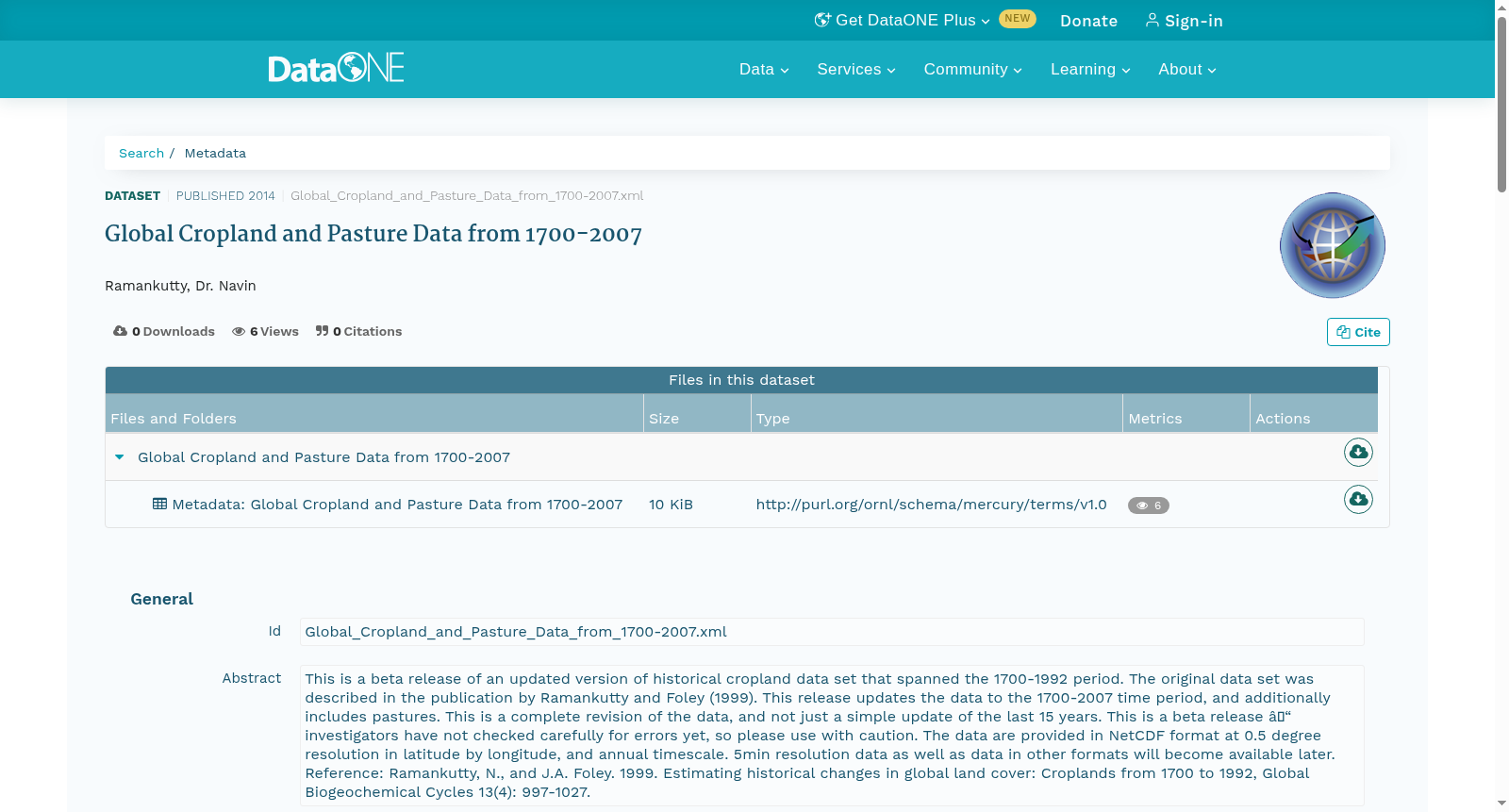The height and width of the screenshot is (812, 1509).
Task: Click the dataset title heading
Action: point(373,234)
